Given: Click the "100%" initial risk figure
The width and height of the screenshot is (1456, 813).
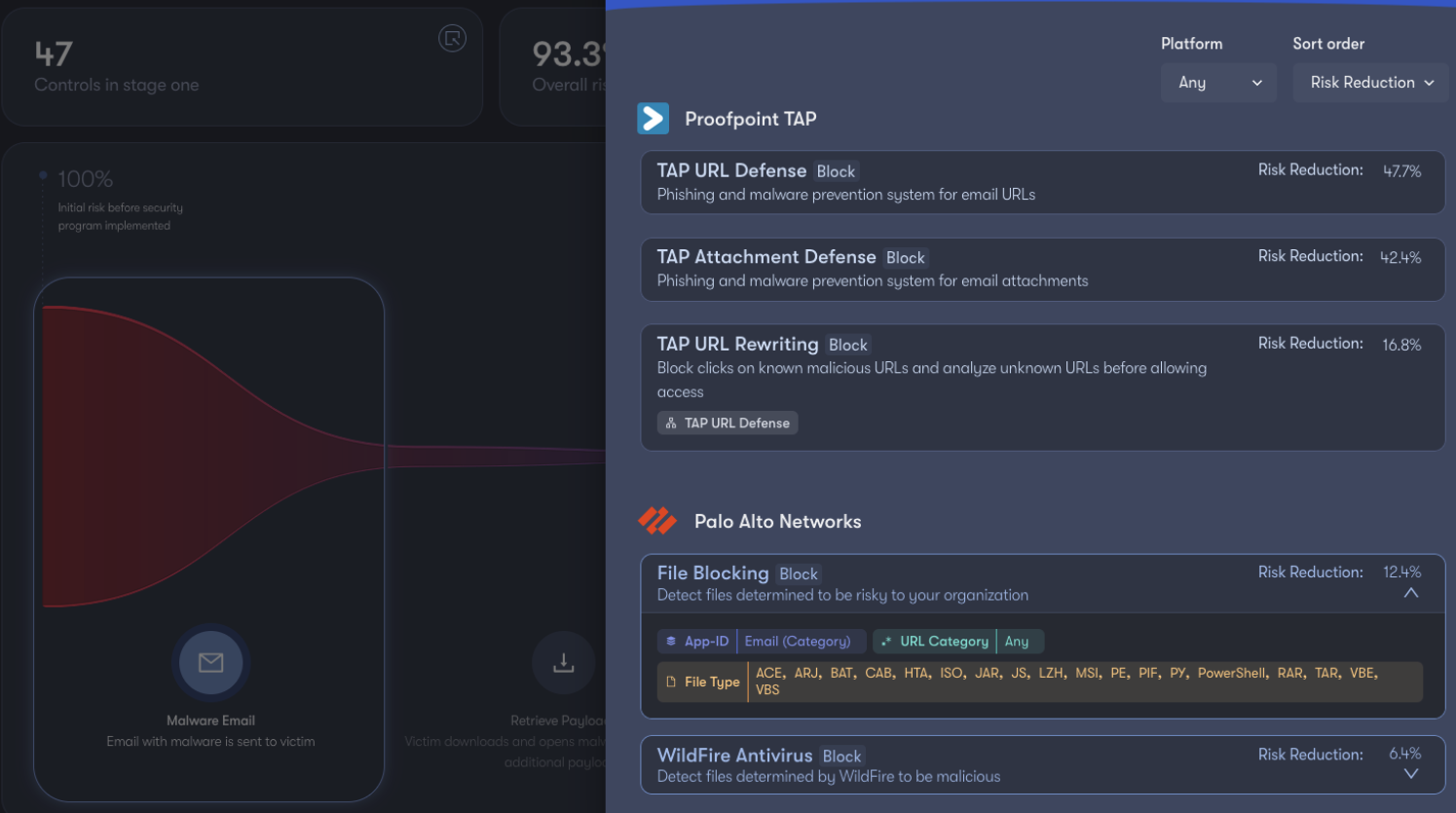Looking at the screenshot, I should coord(86,179).
